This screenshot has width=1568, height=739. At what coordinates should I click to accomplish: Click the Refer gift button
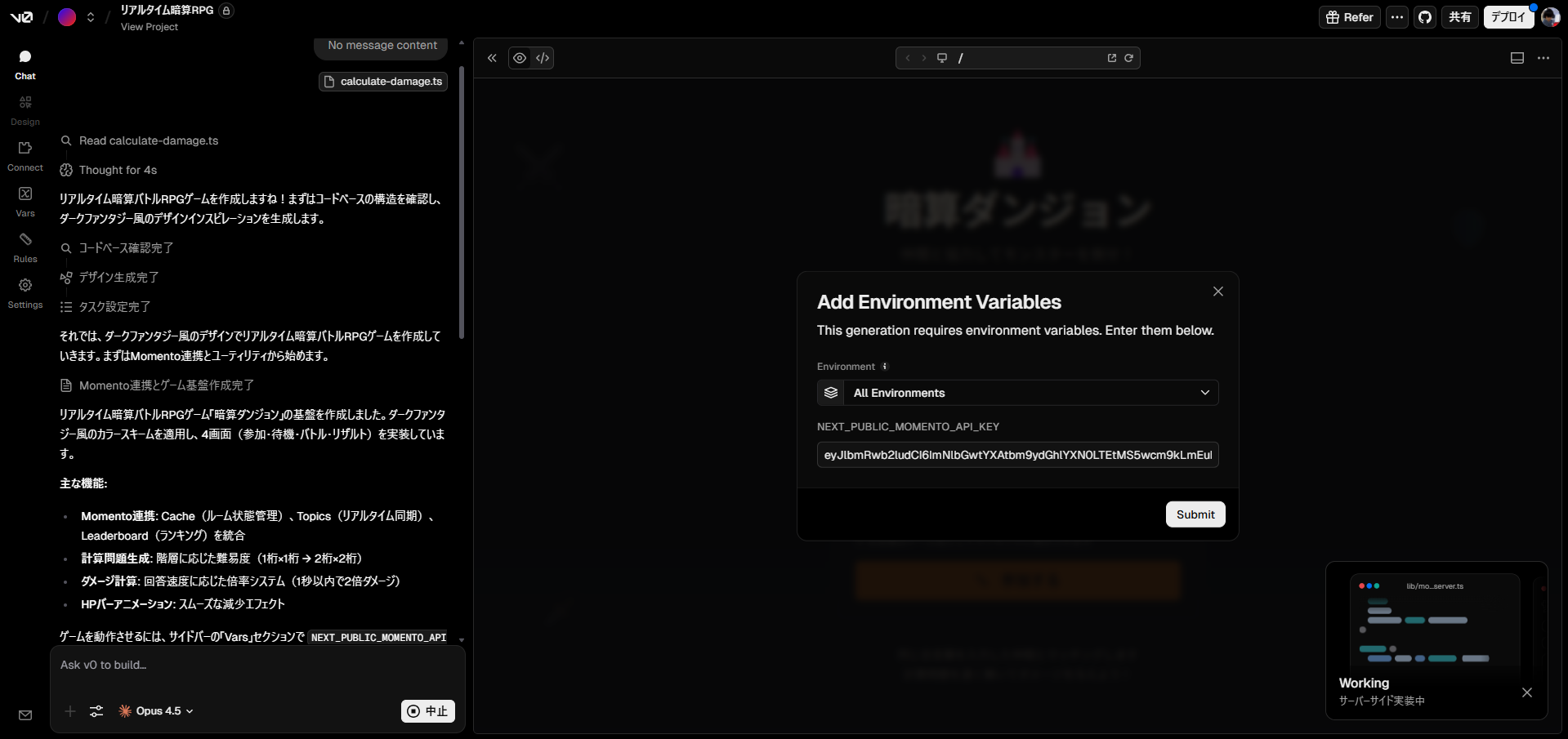1349,17
